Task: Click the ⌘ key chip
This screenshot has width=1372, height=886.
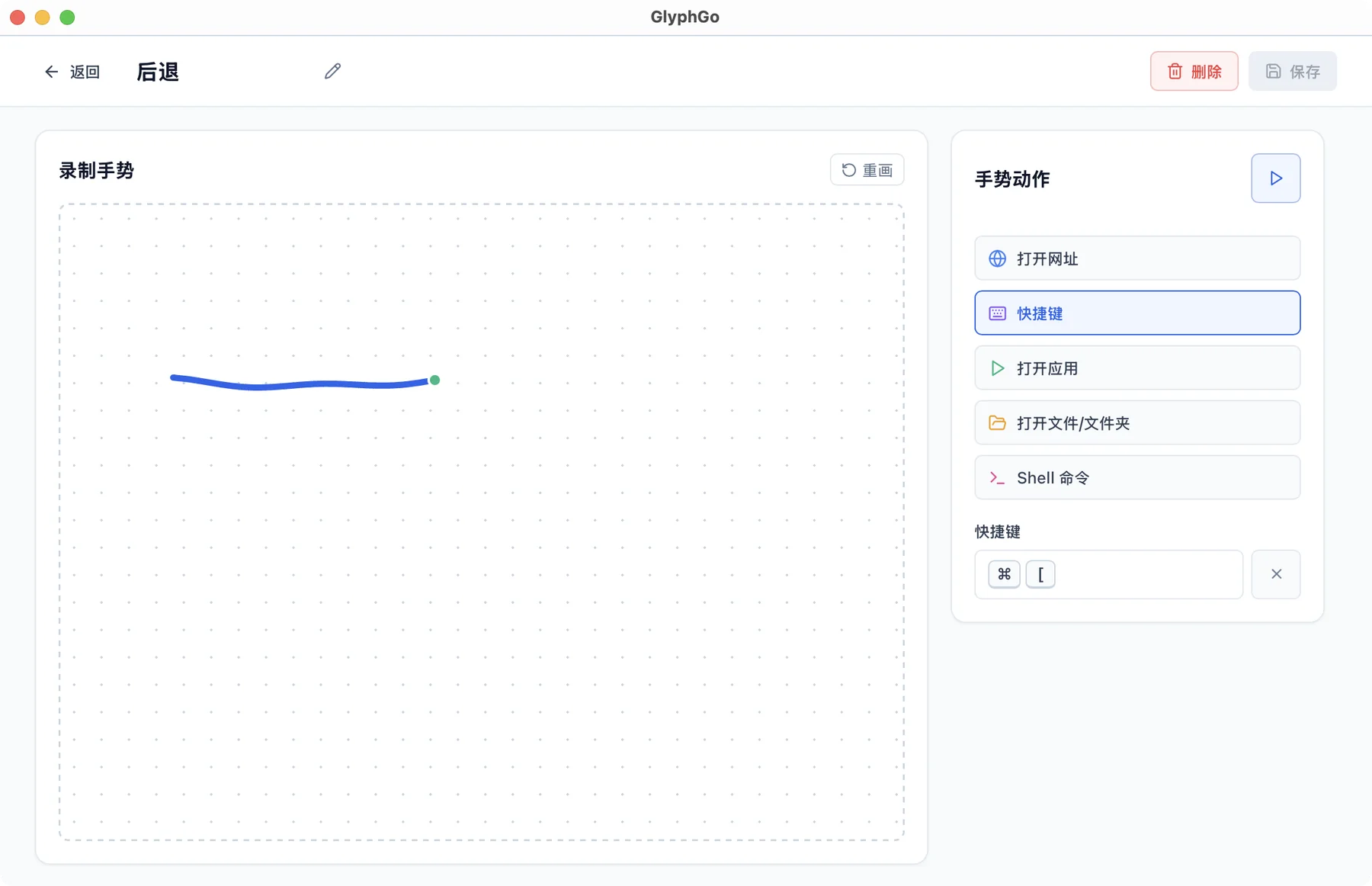Action: point(1004,574)
